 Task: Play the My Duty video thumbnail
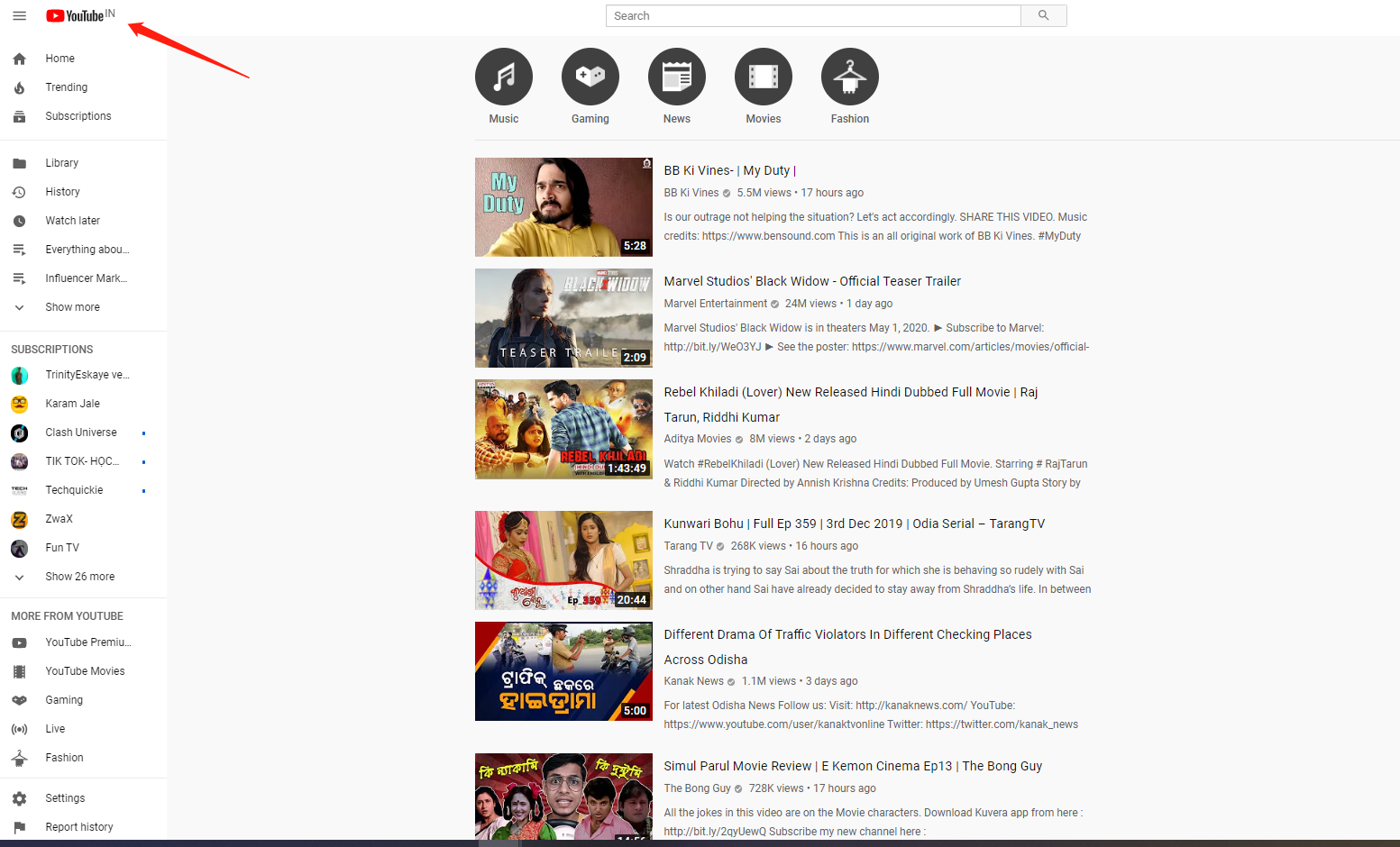(x=563, y=207)
